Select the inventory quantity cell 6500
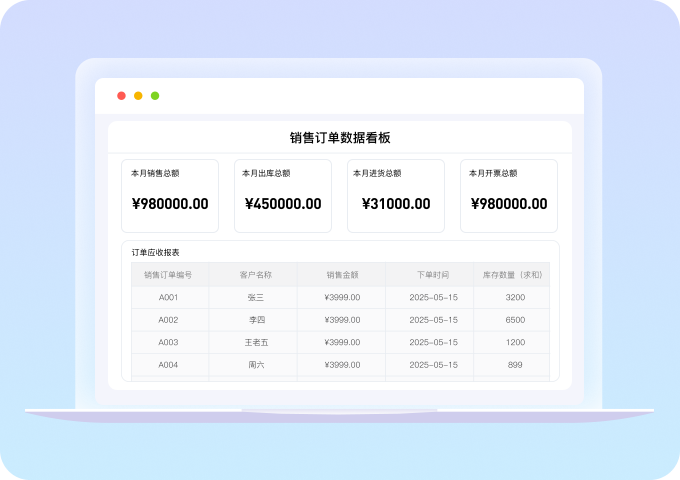This screenshot has width=680, height=480. point(515,320)
